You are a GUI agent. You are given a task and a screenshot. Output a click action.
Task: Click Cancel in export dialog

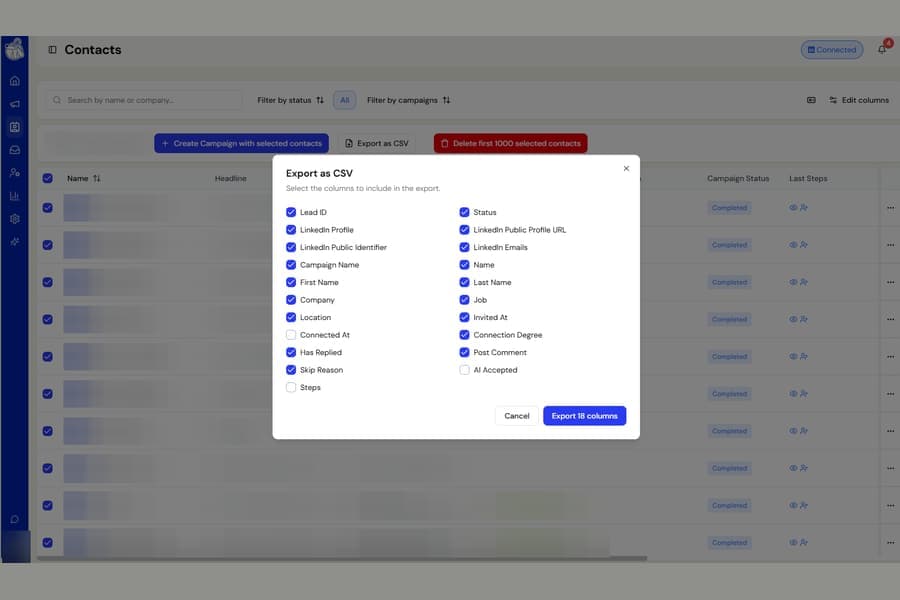517,416
